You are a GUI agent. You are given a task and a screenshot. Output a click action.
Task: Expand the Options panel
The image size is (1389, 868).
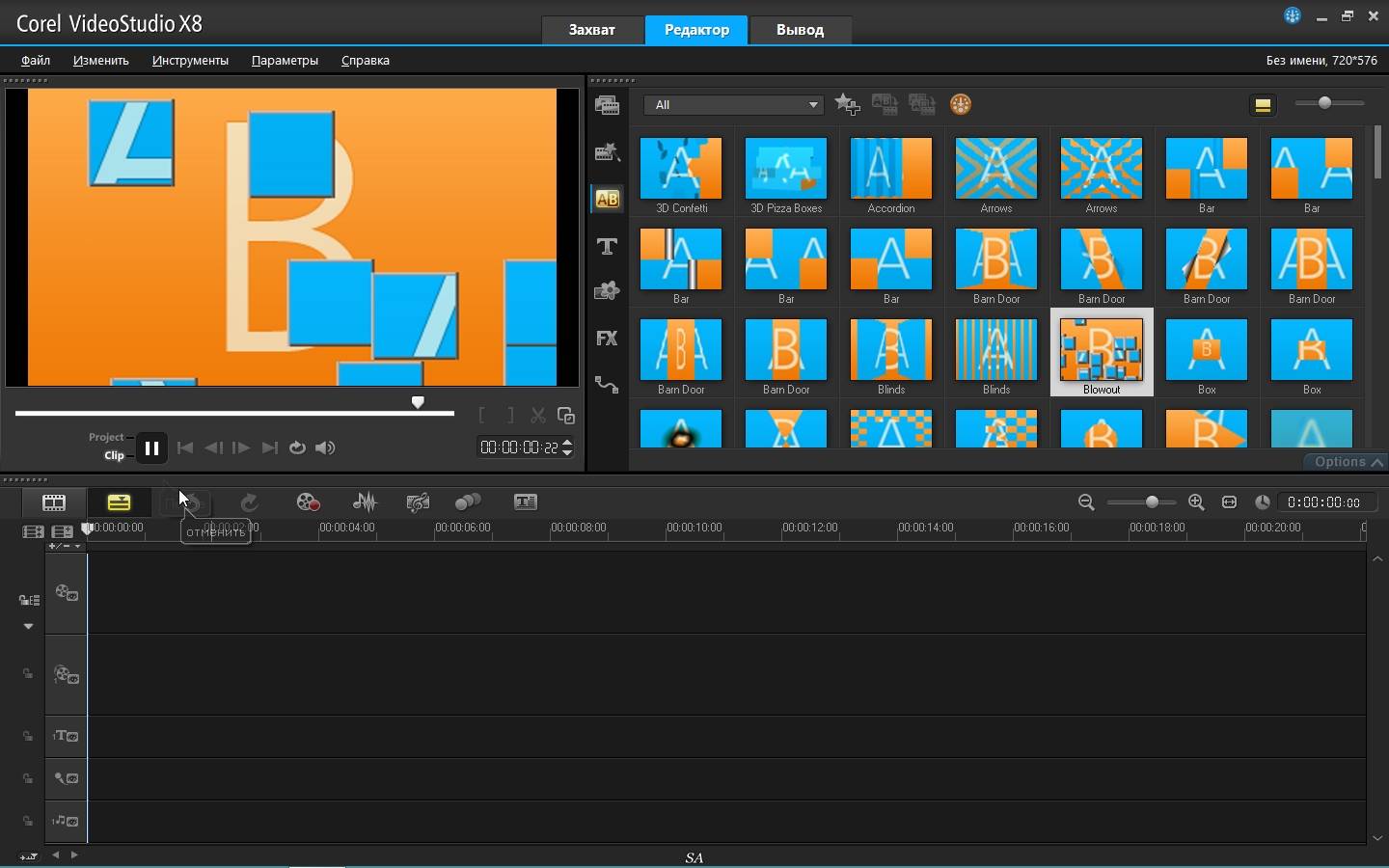click(x=1348, y=462)
